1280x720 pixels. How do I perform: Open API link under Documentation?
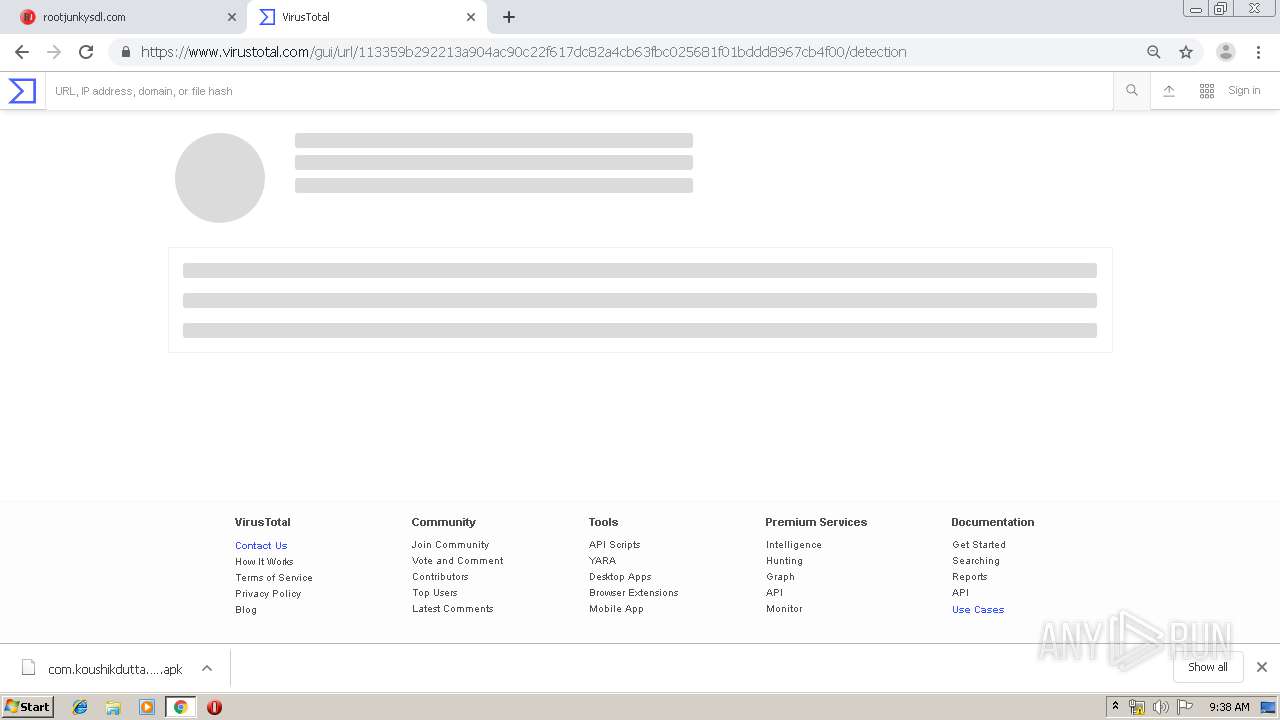pos(960,593)
